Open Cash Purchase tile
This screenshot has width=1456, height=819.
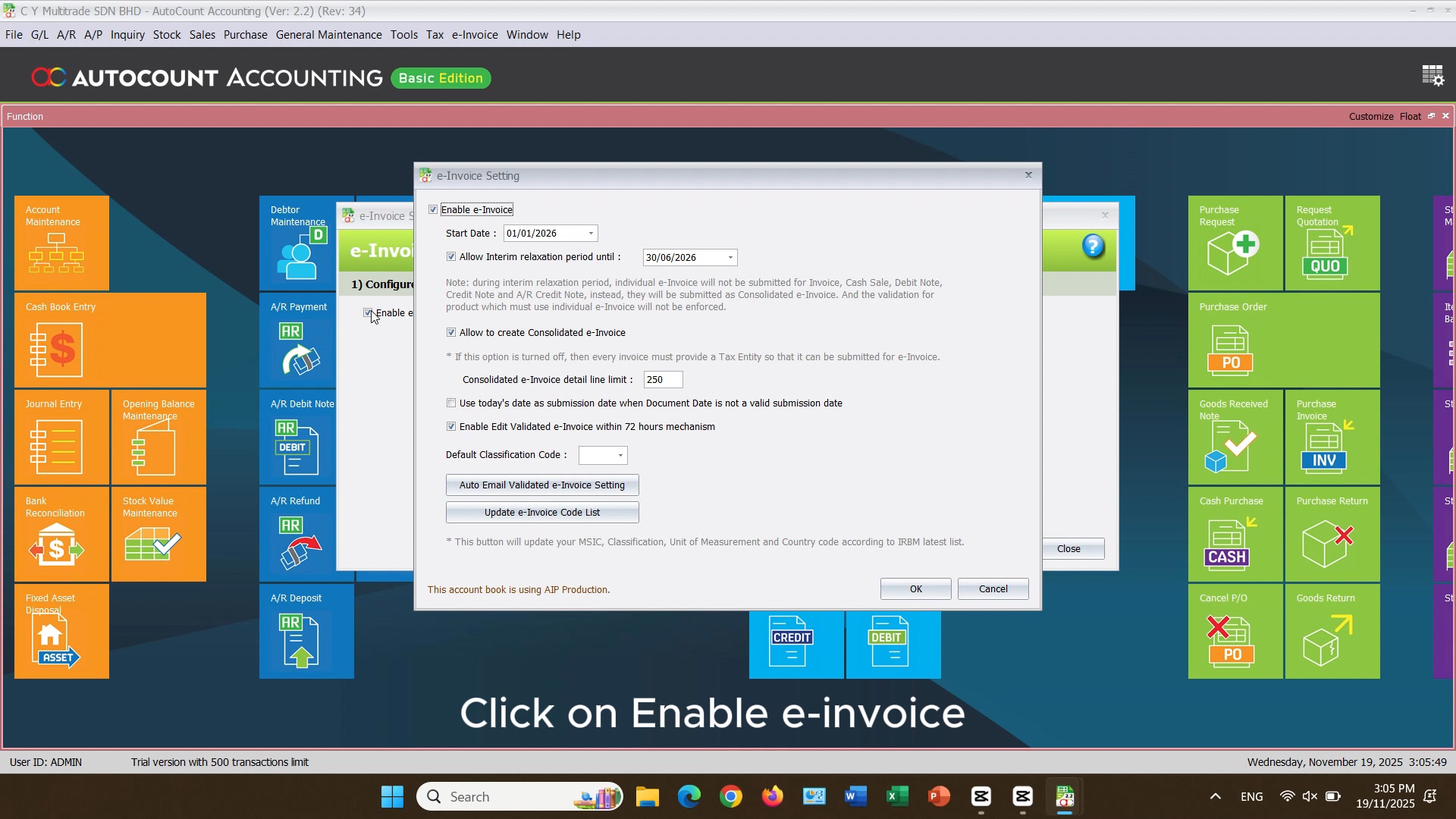point(1235,535)
